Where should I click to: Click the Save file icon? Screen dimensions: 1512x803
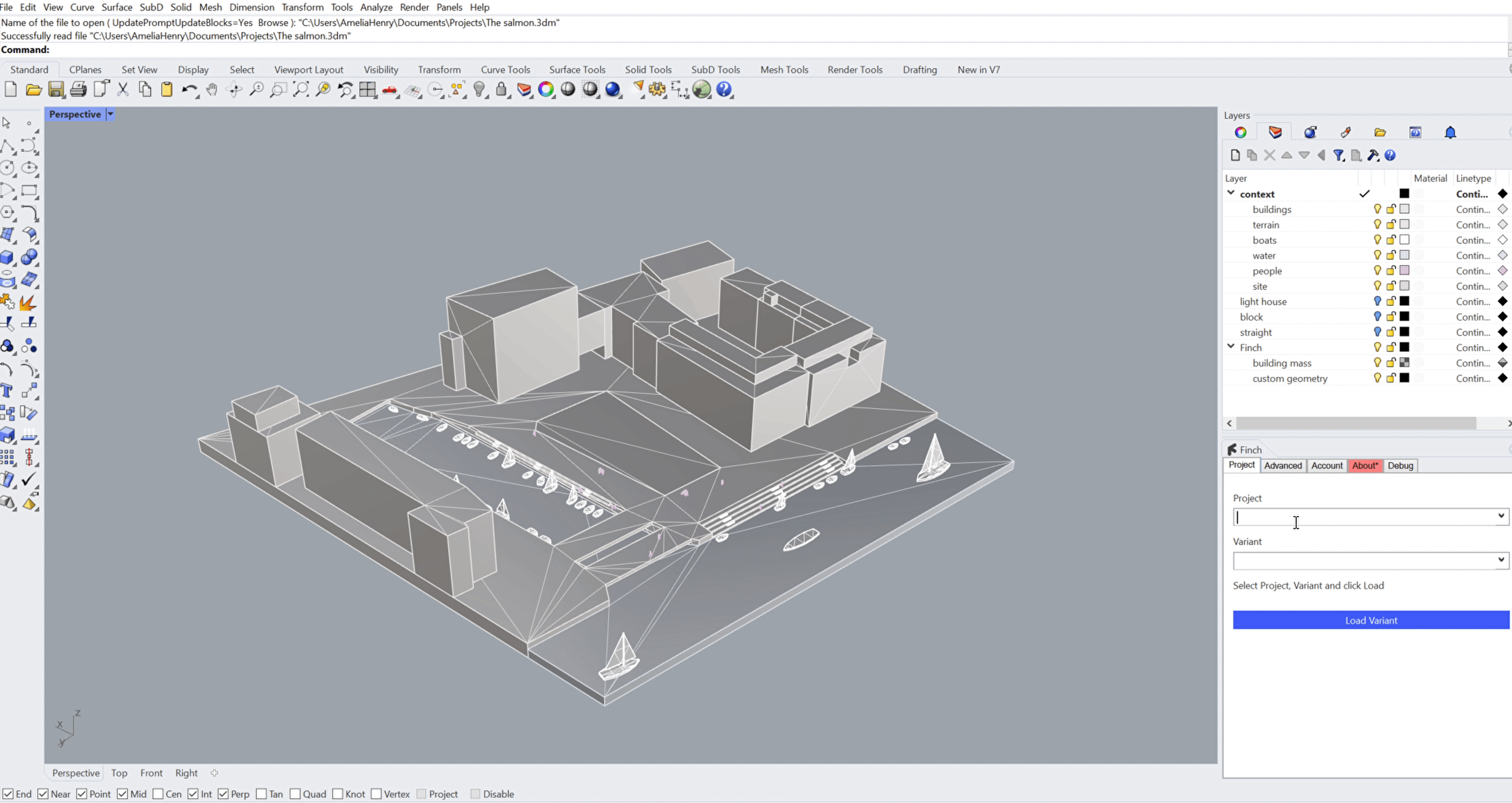(x=56, y=89)
